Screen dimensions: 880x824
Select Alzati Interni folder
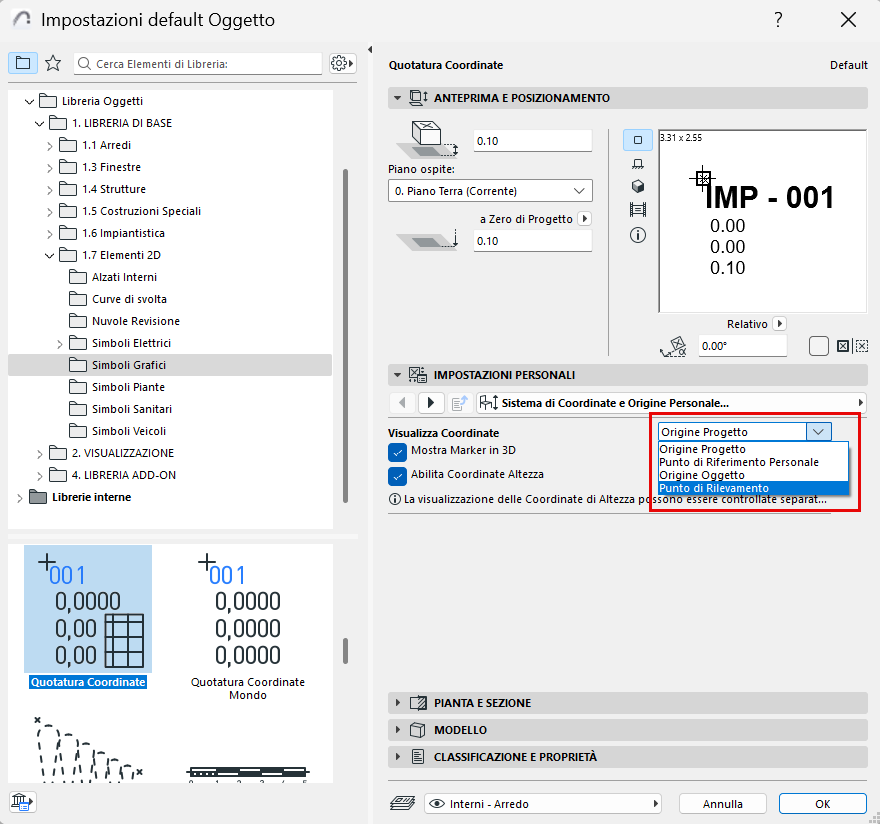click(124, 277)
